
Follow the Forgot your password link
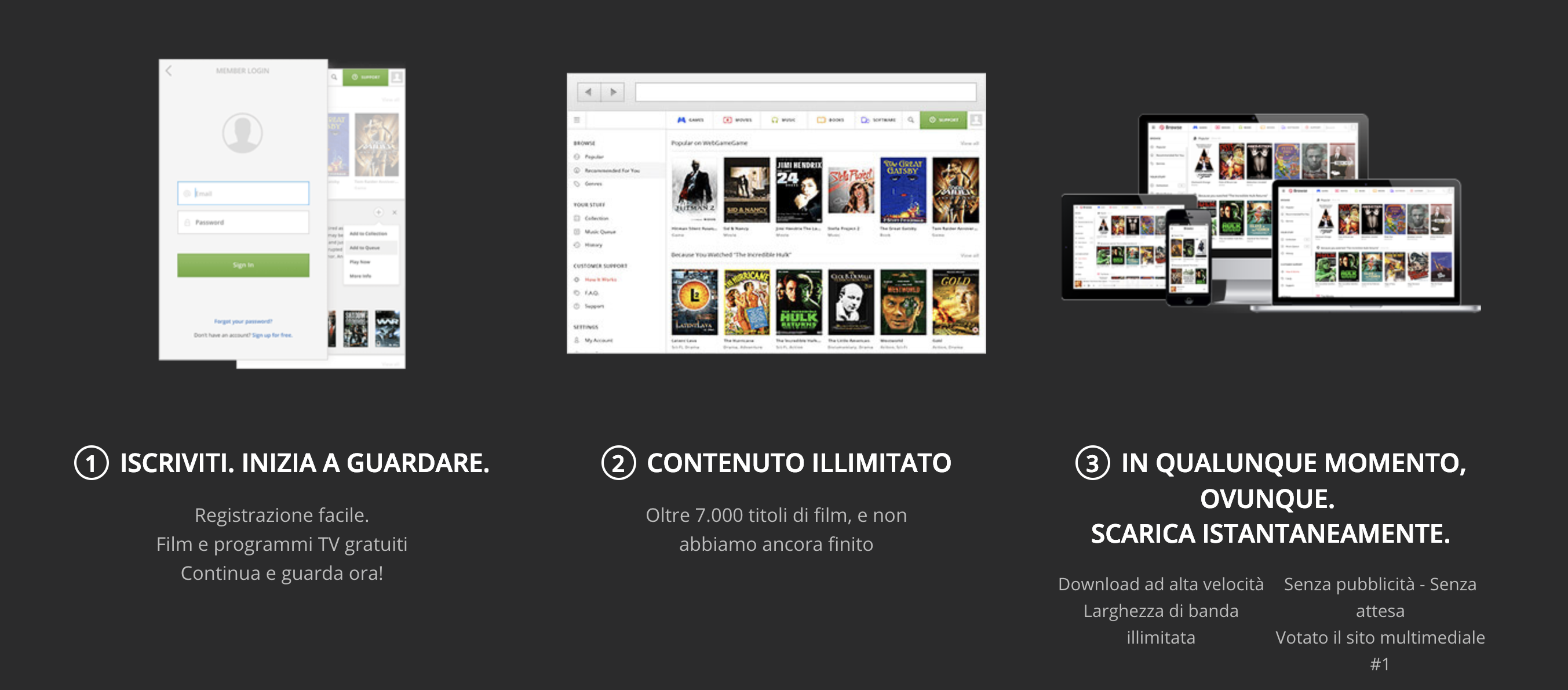(243, 321)
